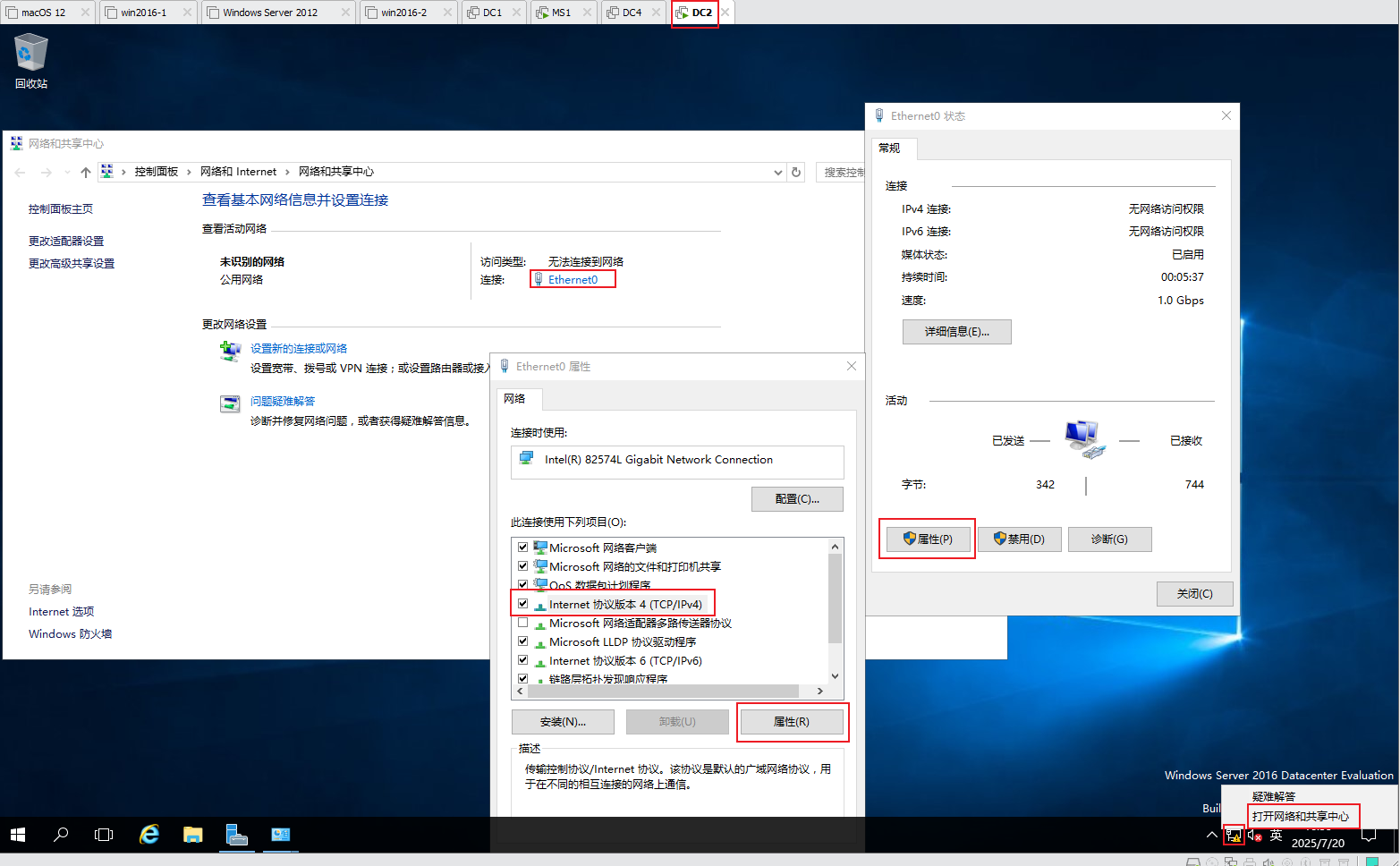Click the up arrow in the address bar
1400x866 pixels.
86,172
